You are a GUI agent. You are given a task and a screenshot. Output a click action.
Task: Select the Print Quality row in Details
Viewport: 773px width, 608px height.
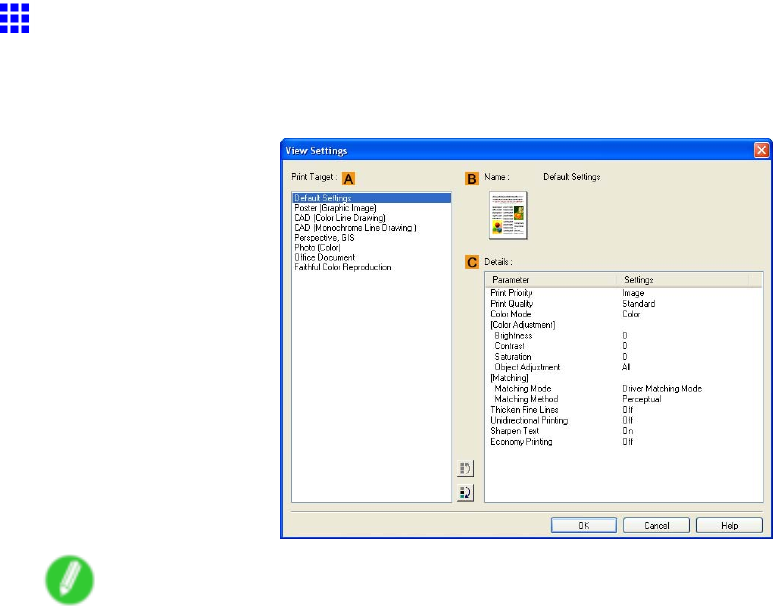tap(514, 303)
